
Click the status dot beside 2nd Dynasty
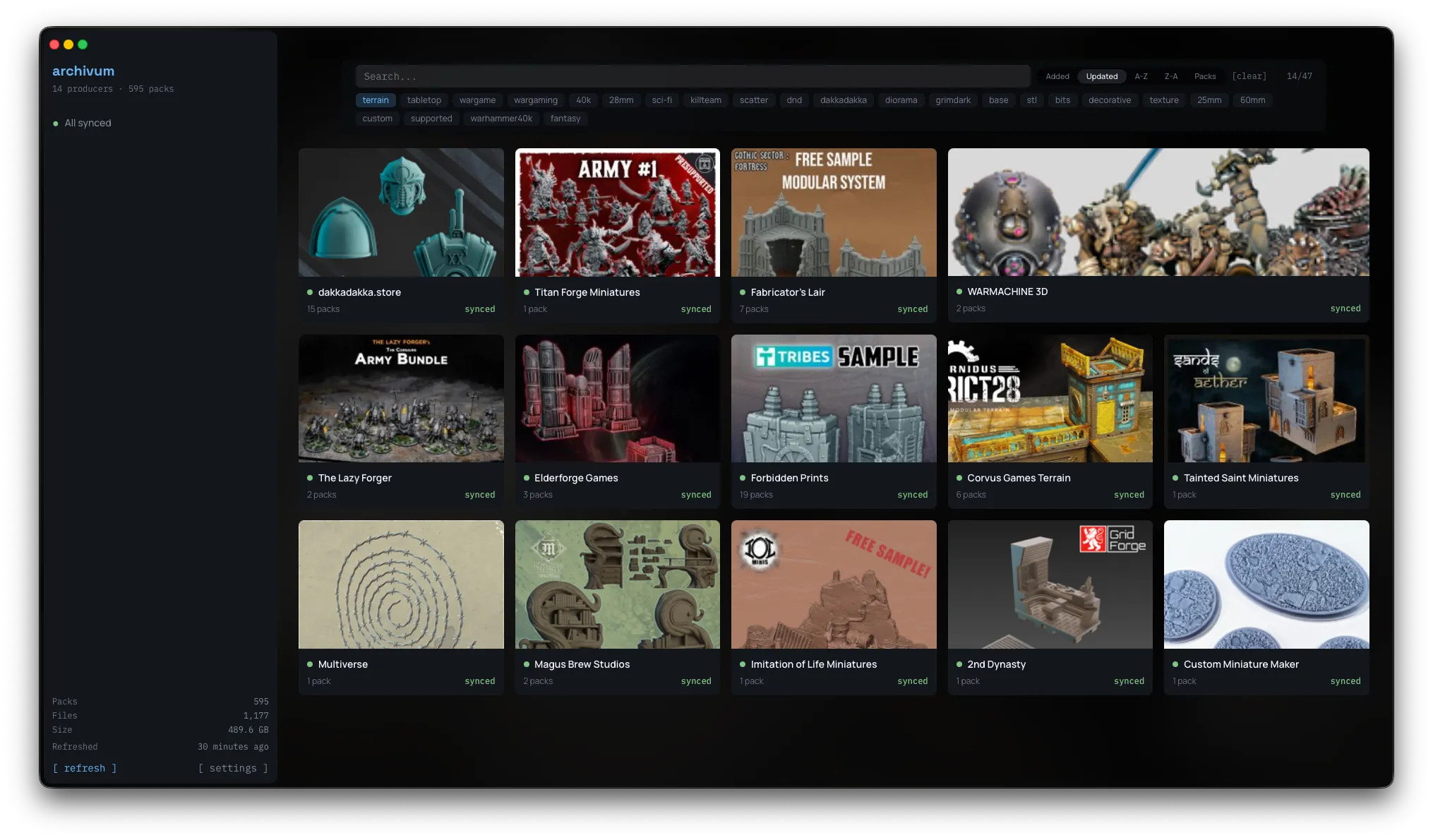[x=959, y=664]
